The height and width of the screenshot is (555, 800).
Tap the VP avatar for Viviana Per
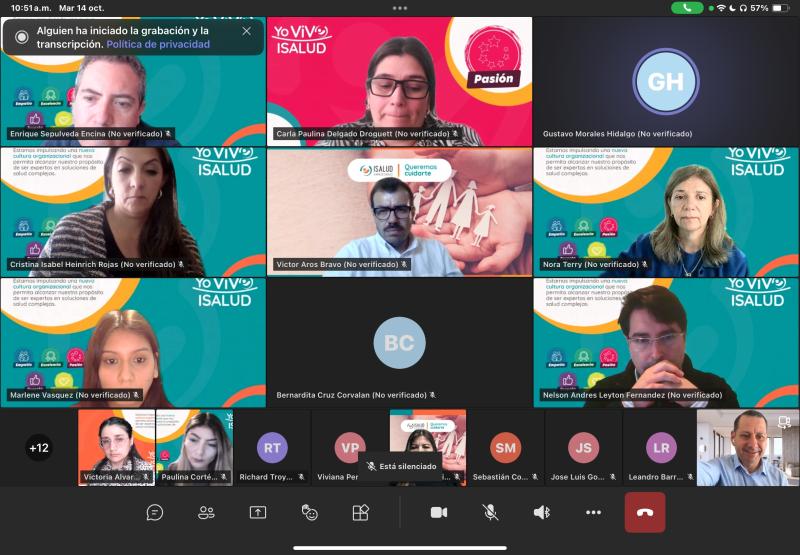[350, 447]
